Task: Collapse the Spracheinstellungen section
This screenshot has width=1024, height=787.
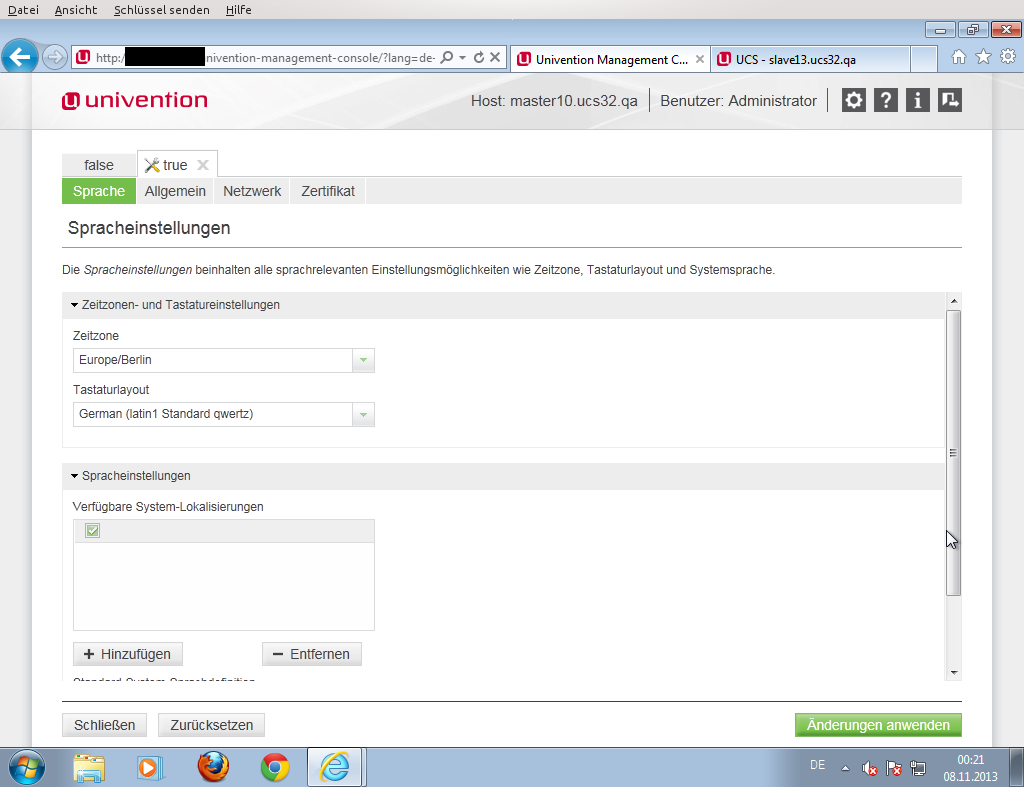Action: pos(75,476)
